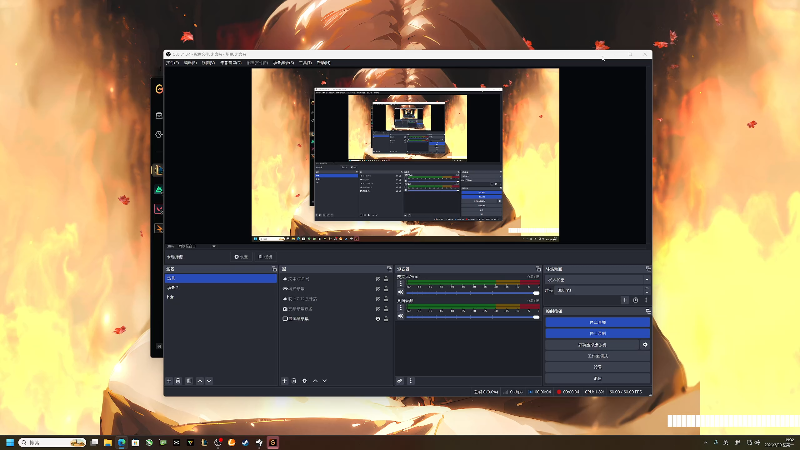Click the Settings button in Controls panel
The image size is (800, 450).
597,366
